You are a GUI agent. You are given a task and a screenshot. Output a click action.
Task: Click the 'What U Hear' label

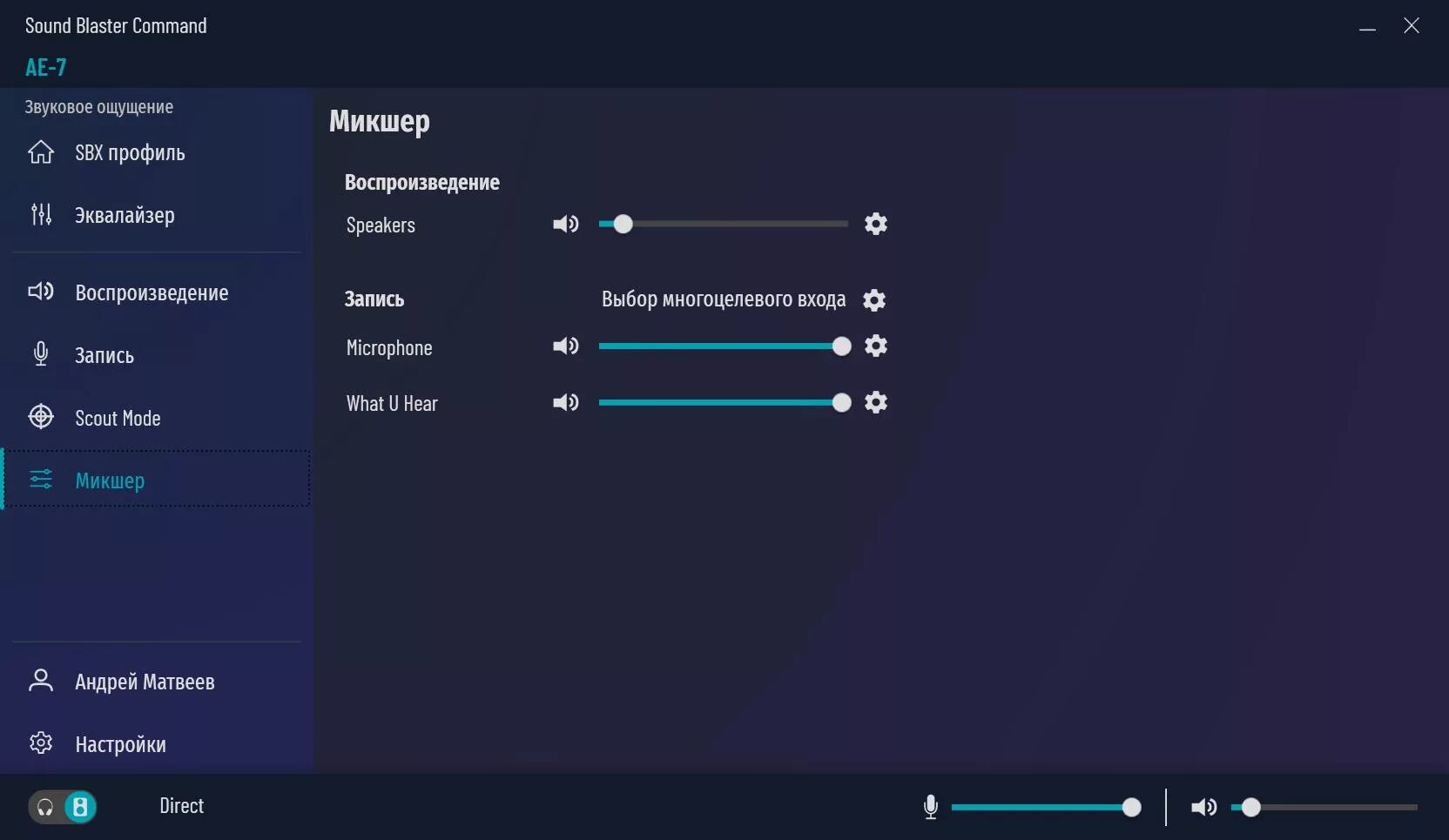(x=392, y=403)
